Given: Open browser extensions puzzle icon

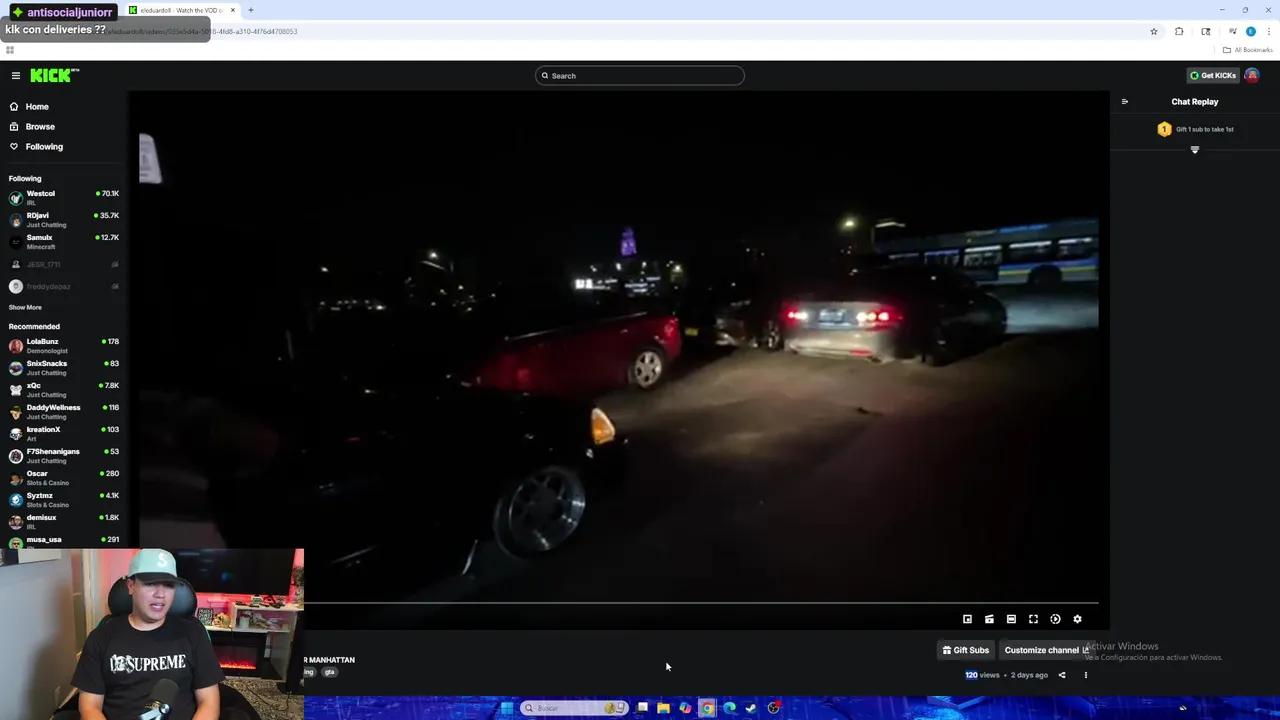Looking at the screenshot, I should [x=1179, y=31].
